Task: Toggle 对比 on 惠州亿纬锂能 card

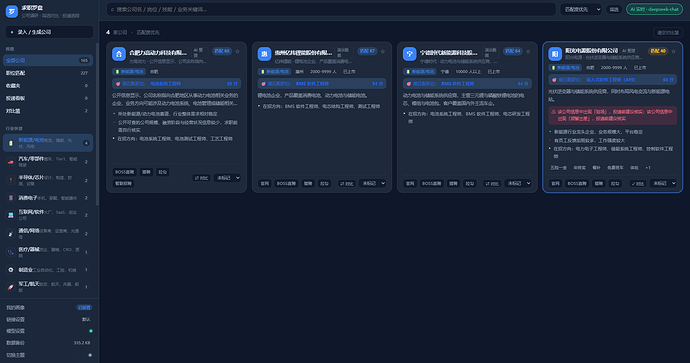Action: tap(346, 183)
